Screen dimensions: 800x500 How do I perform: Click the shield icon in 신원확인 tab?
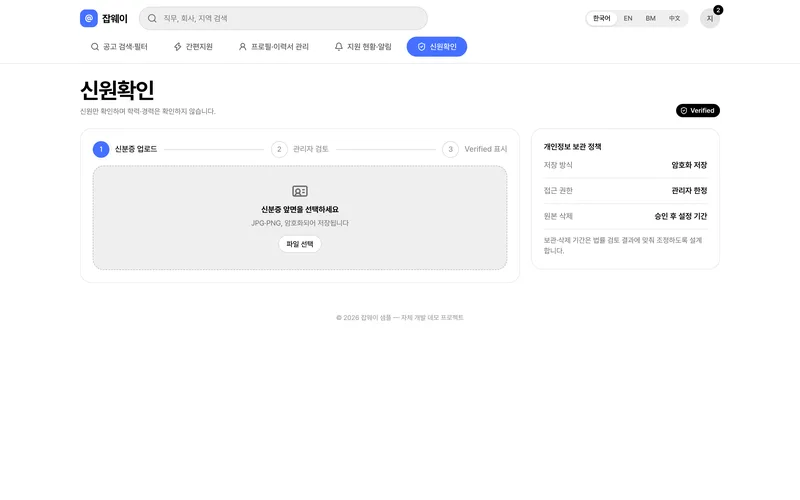point(421,46)
